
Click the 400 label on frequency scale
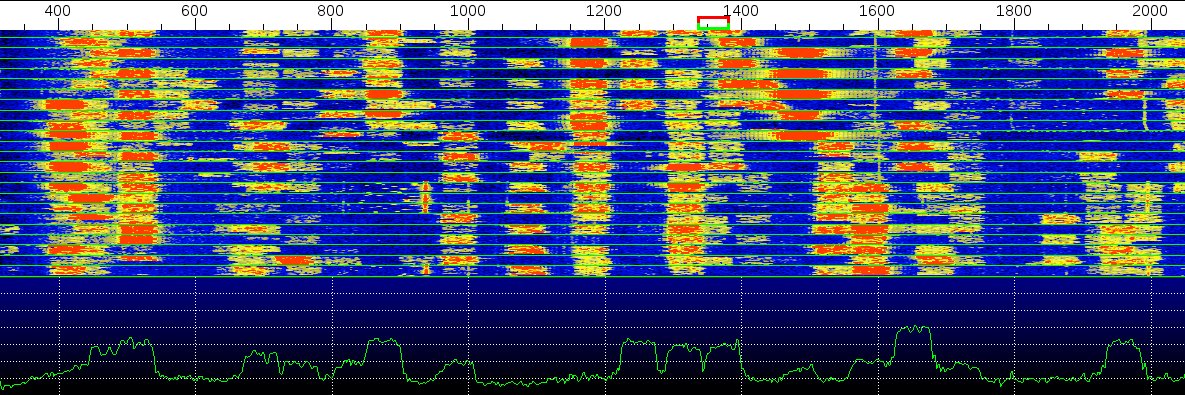tap(58, 11)
